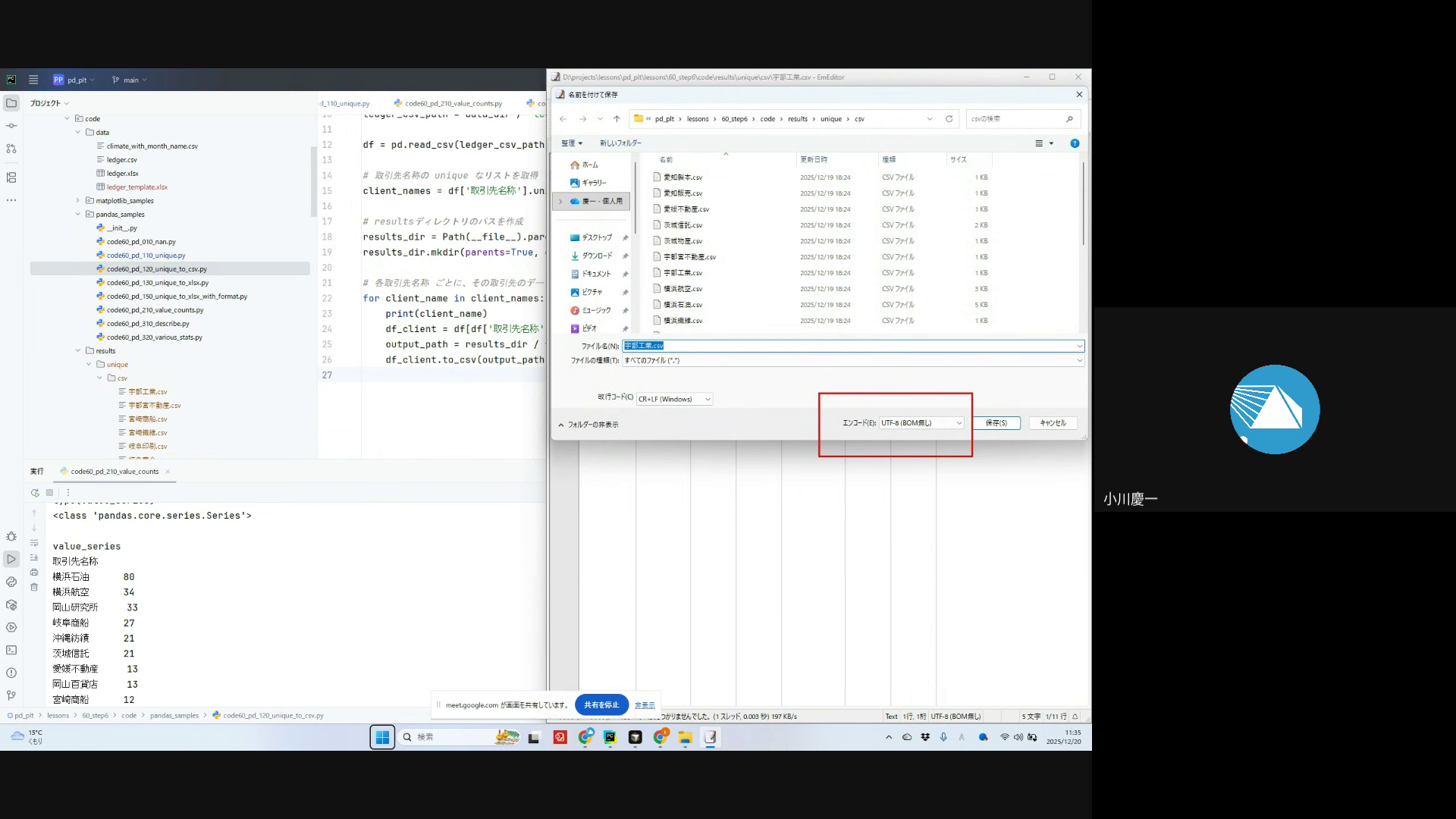
Task: Open the Python Console tool icon
Action: (11, 582)
